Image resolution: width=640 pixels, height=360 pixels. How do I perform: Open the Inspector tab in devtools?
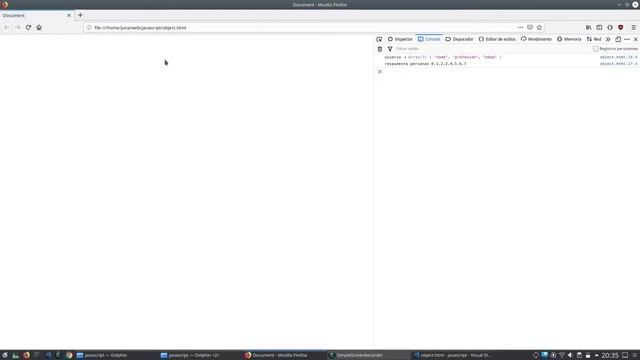[x=400, y=39]
